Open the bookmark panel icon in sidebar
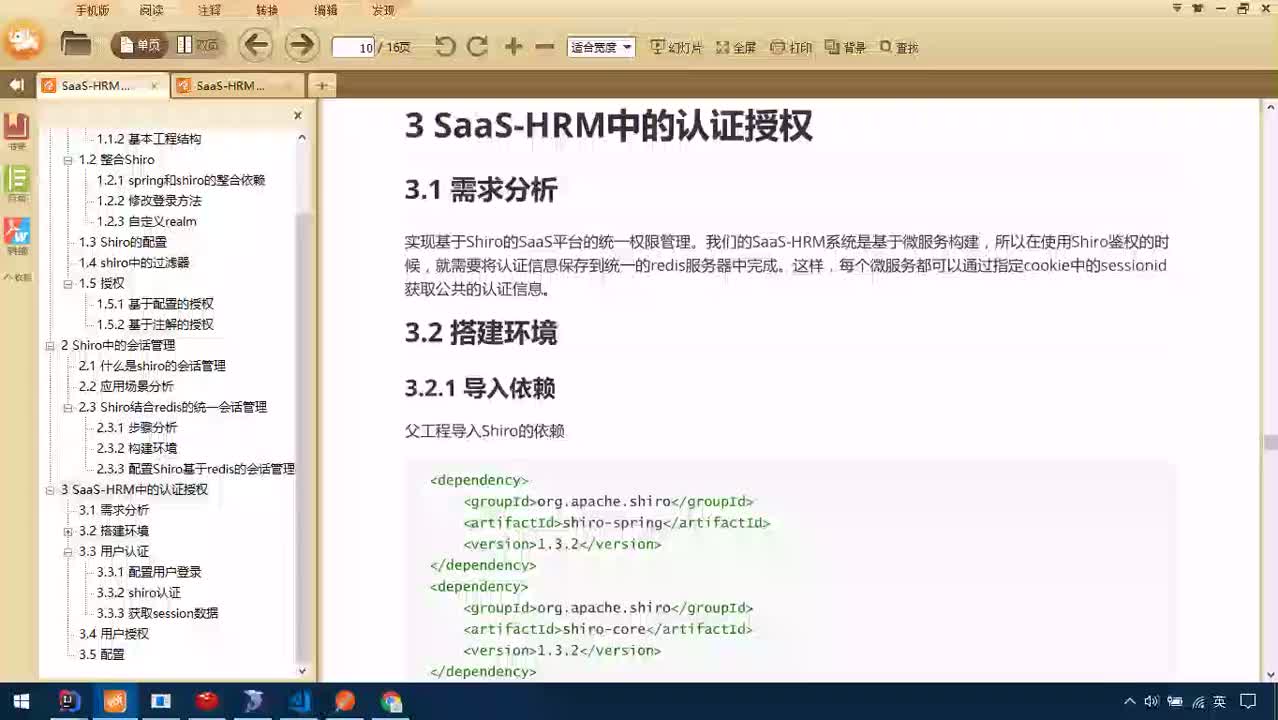The height and width of the screenshot is (720, 1278). click(17, 130)
